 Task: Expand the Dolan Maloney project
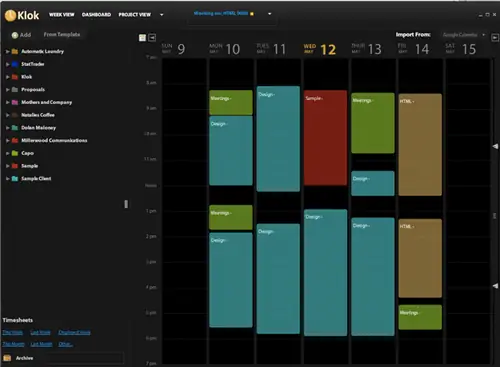coord(7,128)
